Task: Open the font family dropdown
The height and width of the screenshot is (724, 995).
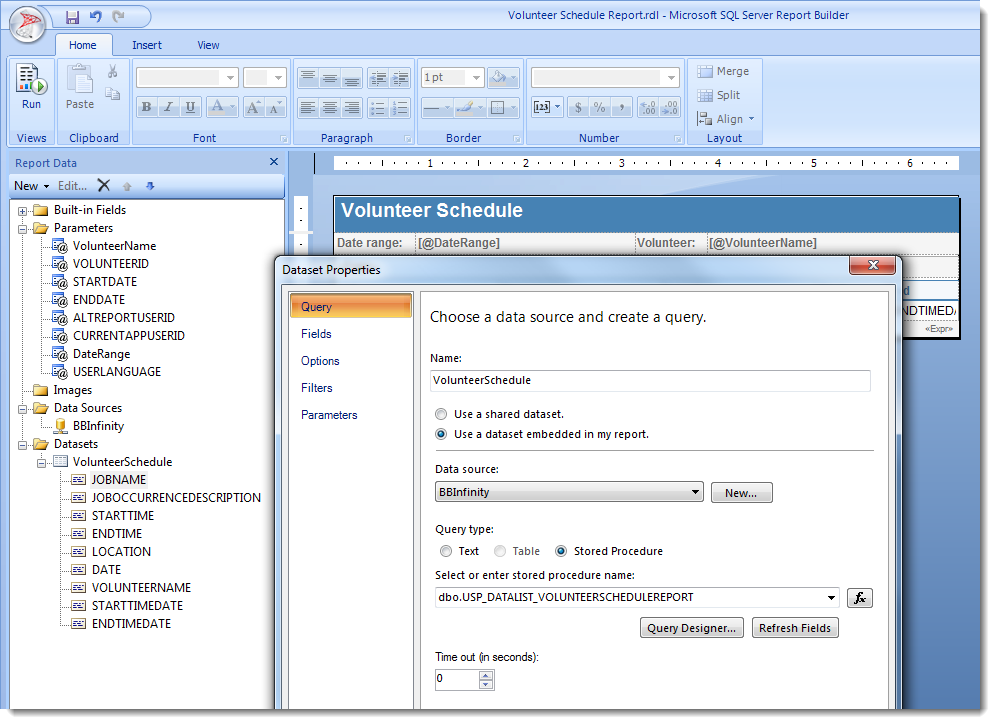Action: pyautogui.click(x=230, y=78)
